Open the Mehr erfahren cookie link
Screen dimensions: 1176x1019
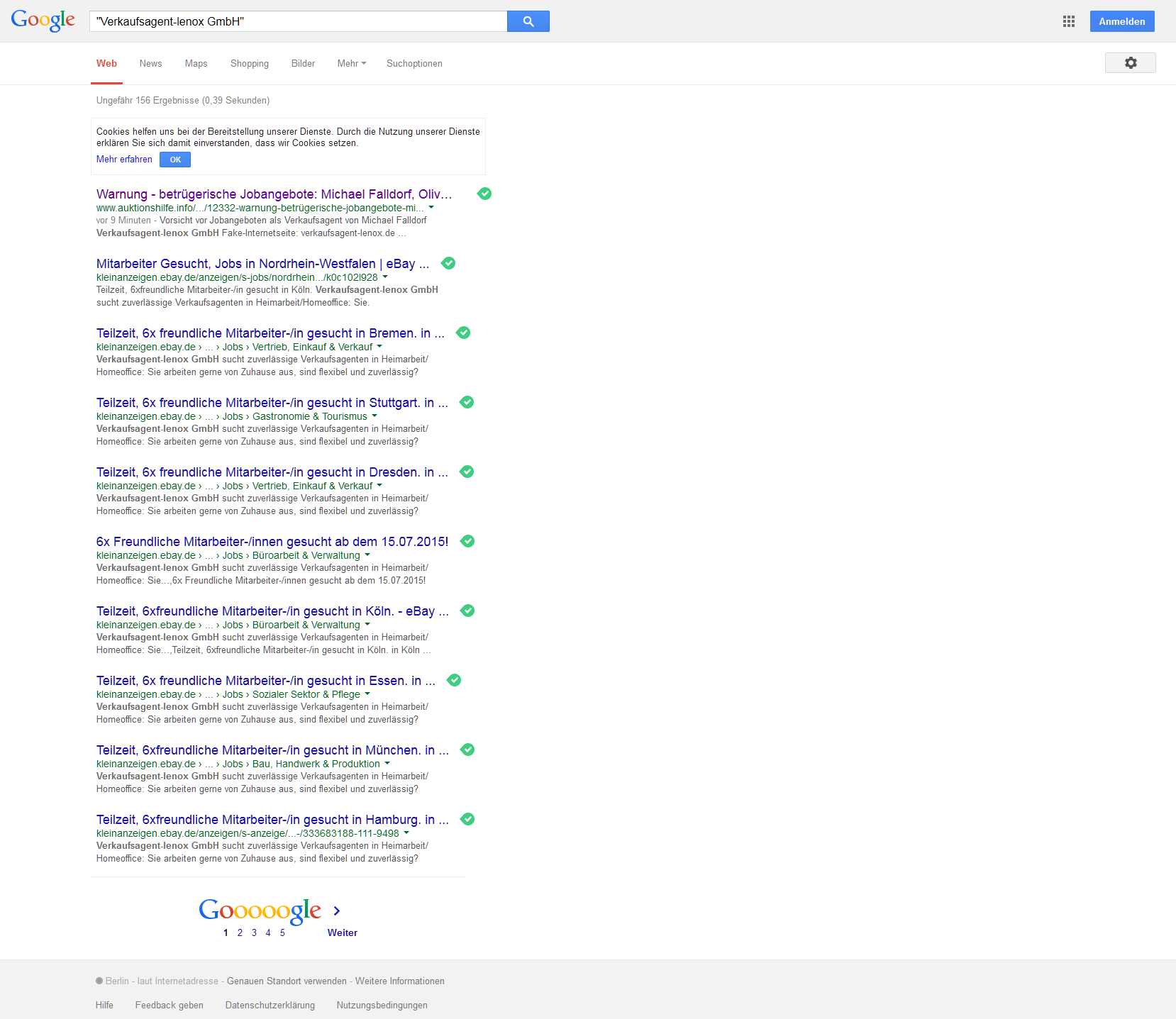pyautogui.click(x=124, y=160)
